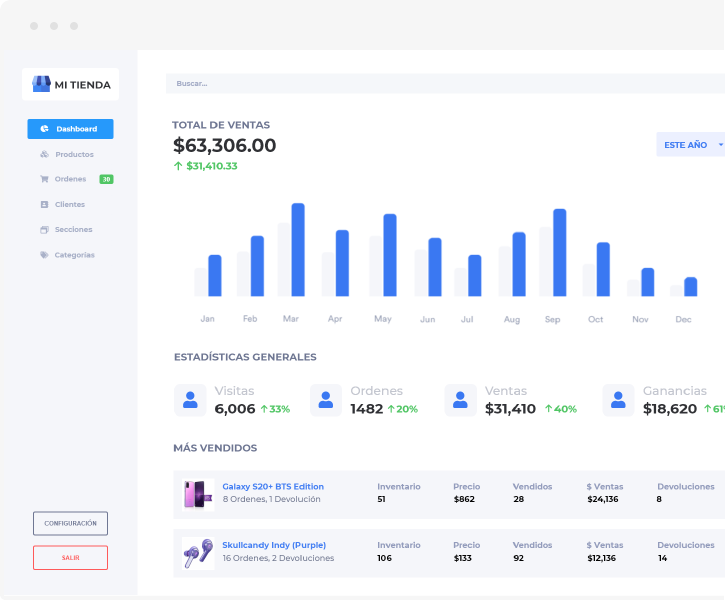
Task: Click the blue March sales bar
Action: coord(298,249)
